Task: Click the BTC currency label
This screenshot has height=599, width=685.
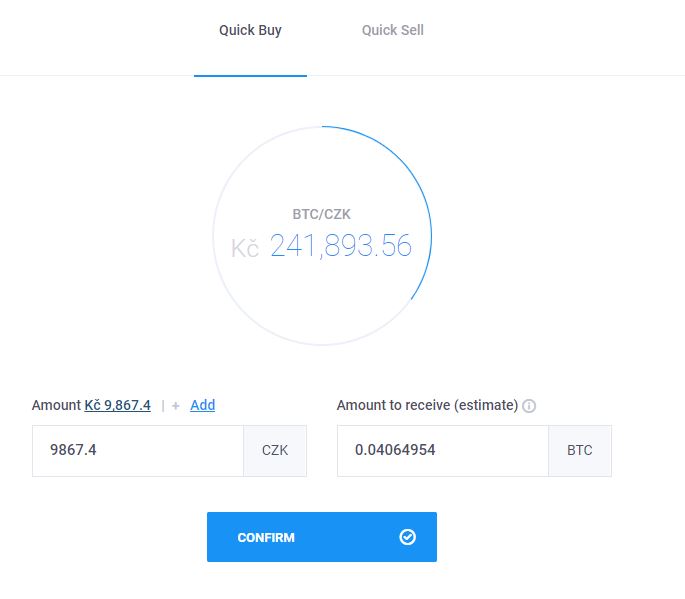Action: click(x=580, y=450)
